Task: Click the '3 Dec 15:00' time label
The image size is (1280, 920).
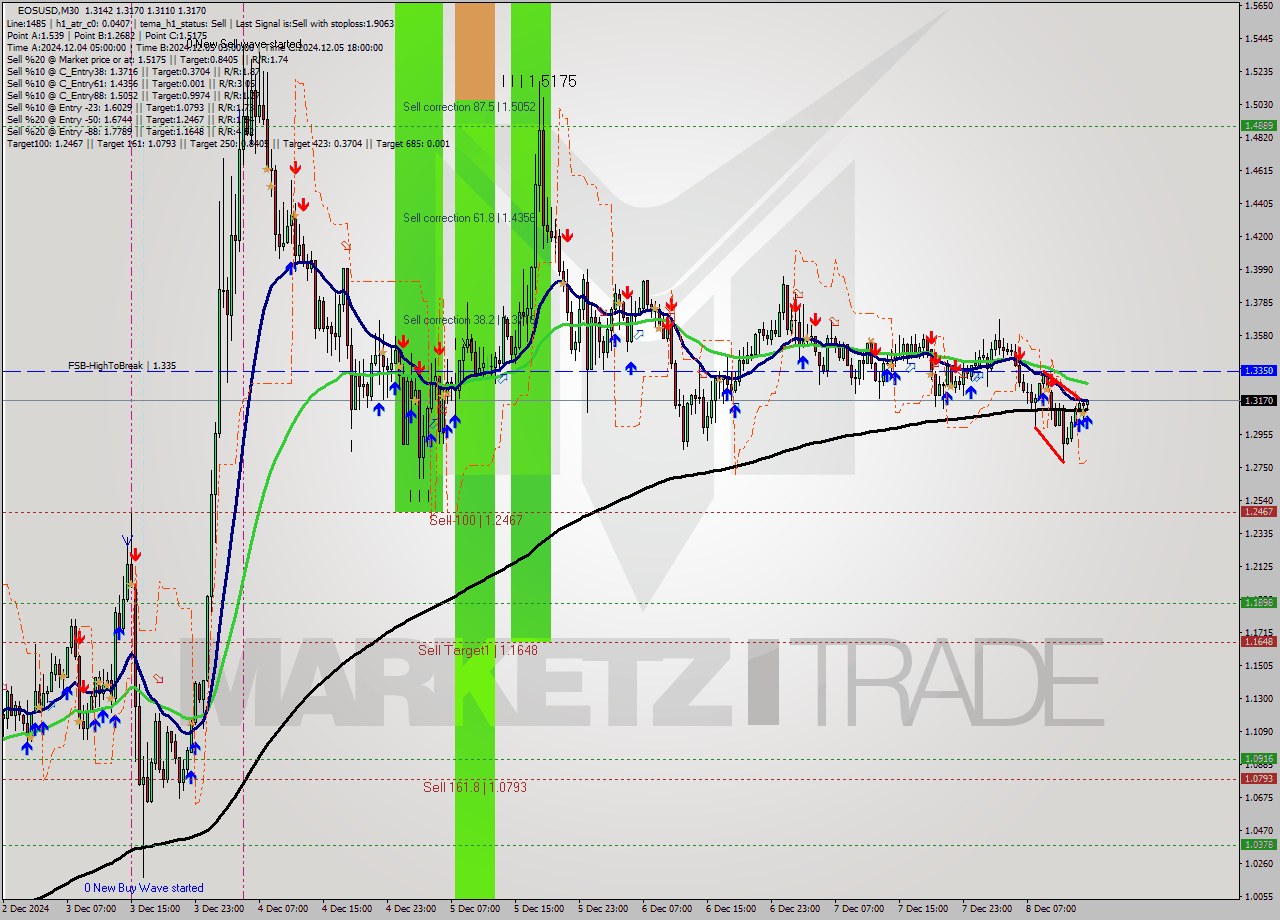Action: point(154,909)
